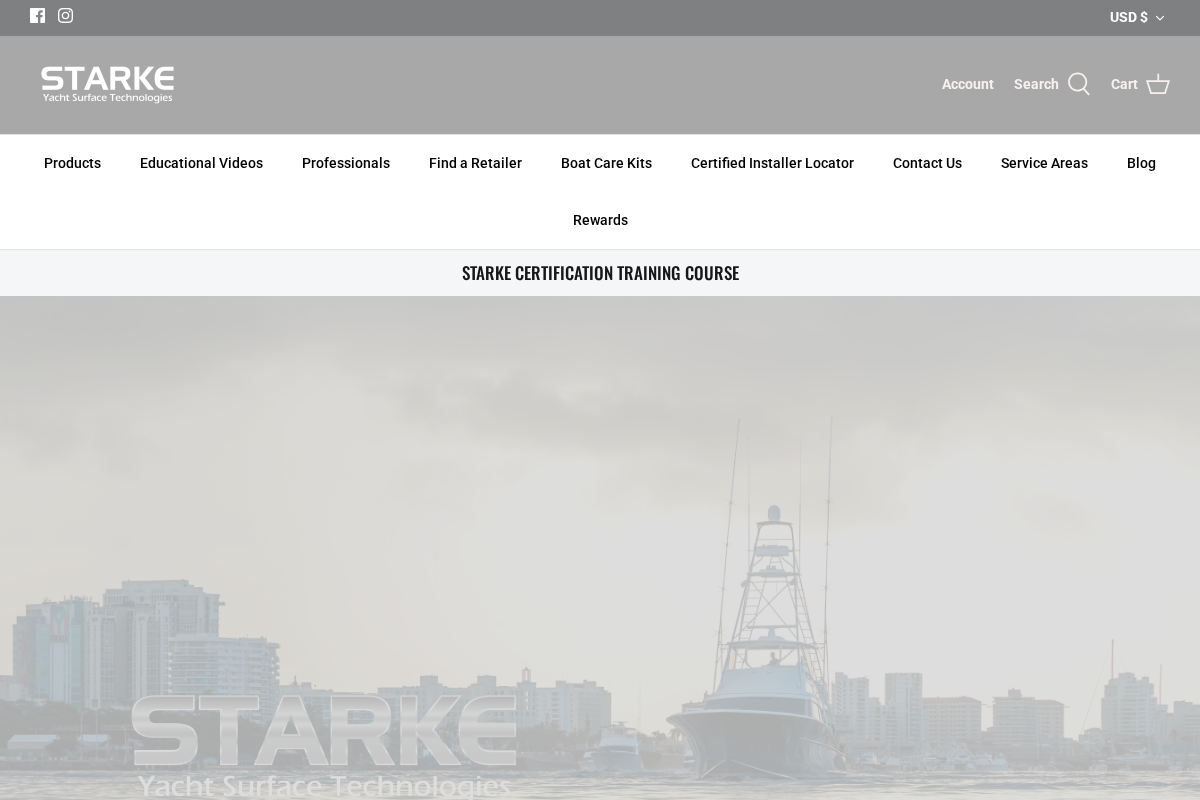Select the Rewards navigation option
The width and height of the screenshot is (1200, 800).
[x=600, y=220]
